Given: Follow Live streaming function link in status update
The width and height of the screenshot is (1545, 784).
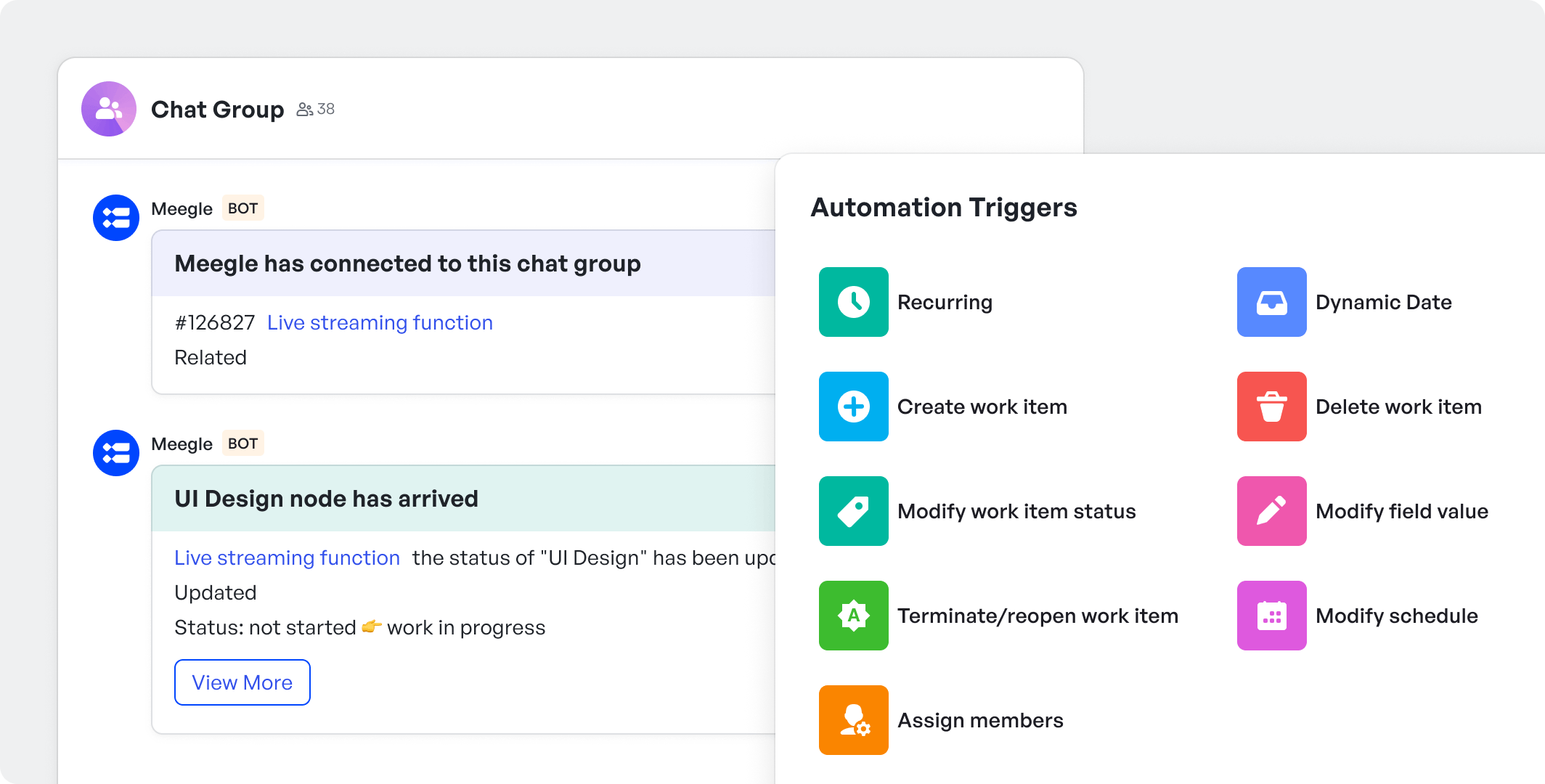Looking at the screenshot, I should point(287,558).
